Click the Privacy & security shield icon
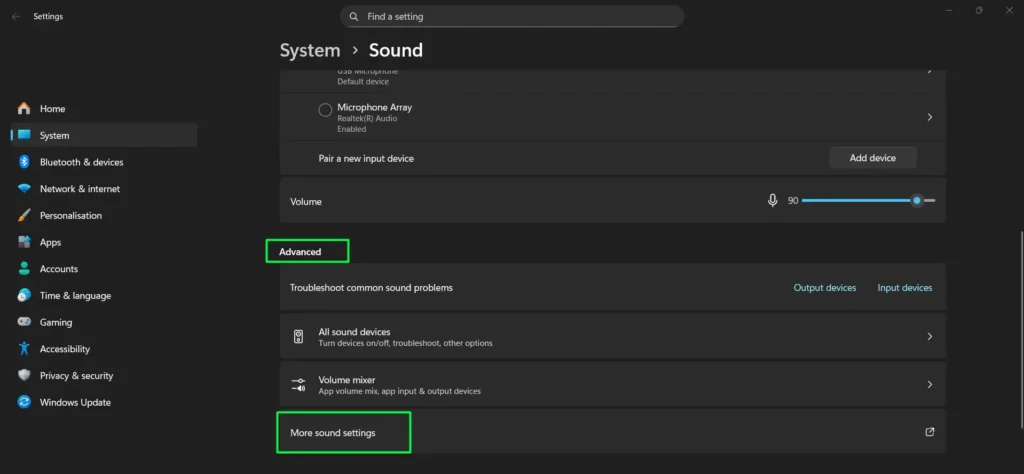This screenshot has height=474, width=1024. [x=24, y=375]
